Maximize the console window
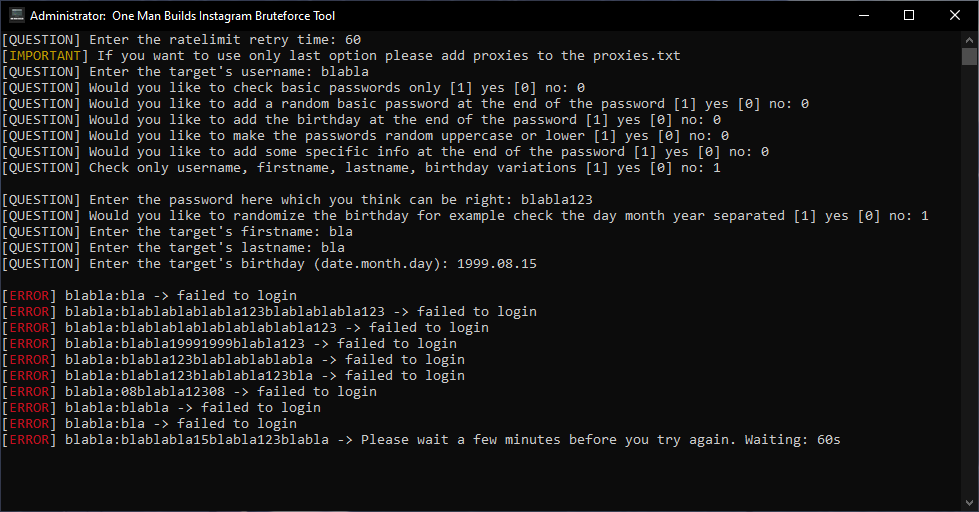The height and width of the screenshot is (512, 979). click(909, 16)
